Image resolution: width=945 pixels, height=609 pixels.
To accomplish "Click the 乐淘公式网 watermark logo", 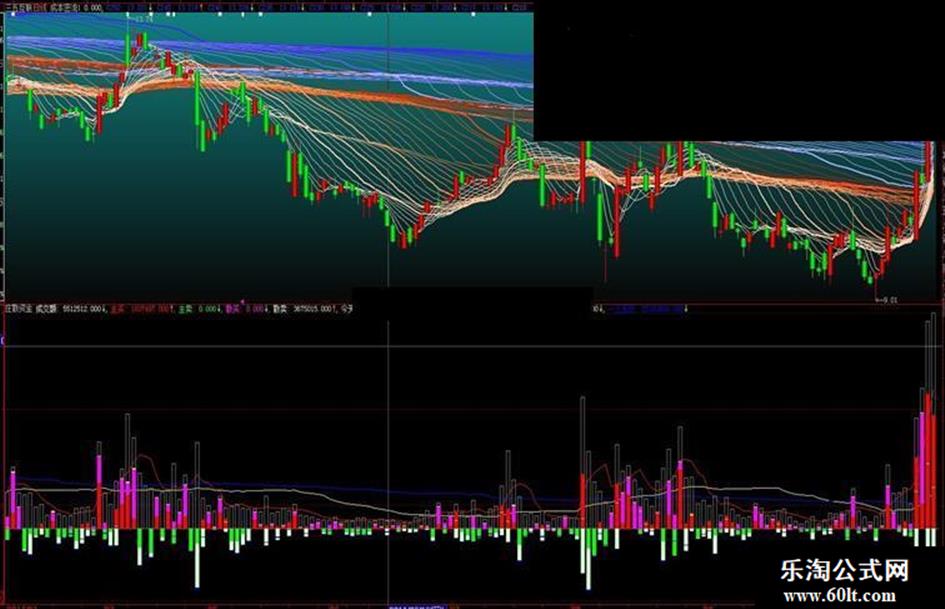I will point(844,570).
